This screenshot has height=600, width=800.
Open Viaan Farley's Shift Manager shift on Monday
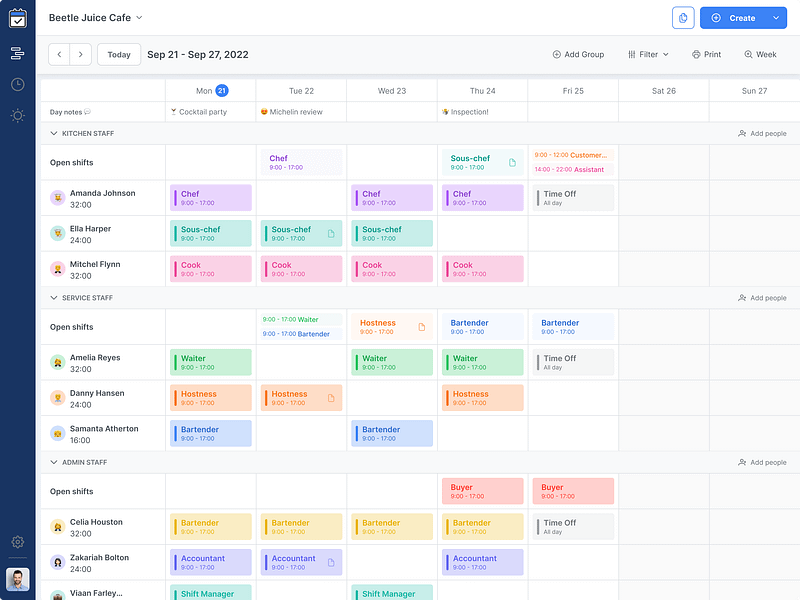[211, 592]
